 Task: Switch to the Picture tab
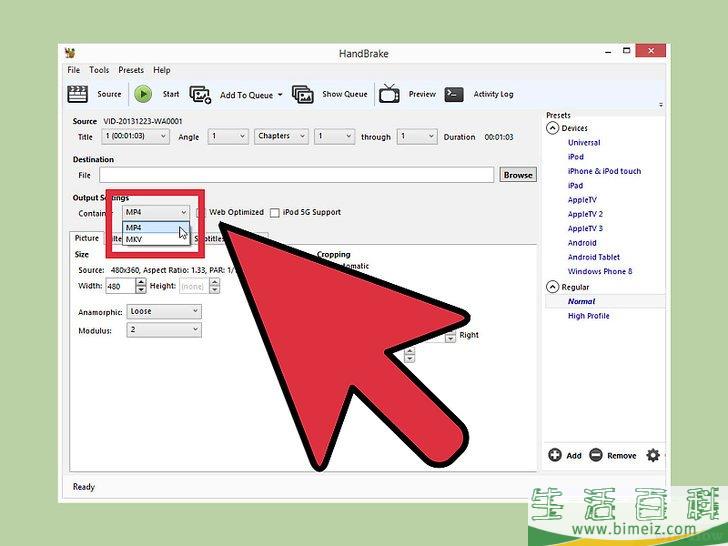click(x=87, y=238)
